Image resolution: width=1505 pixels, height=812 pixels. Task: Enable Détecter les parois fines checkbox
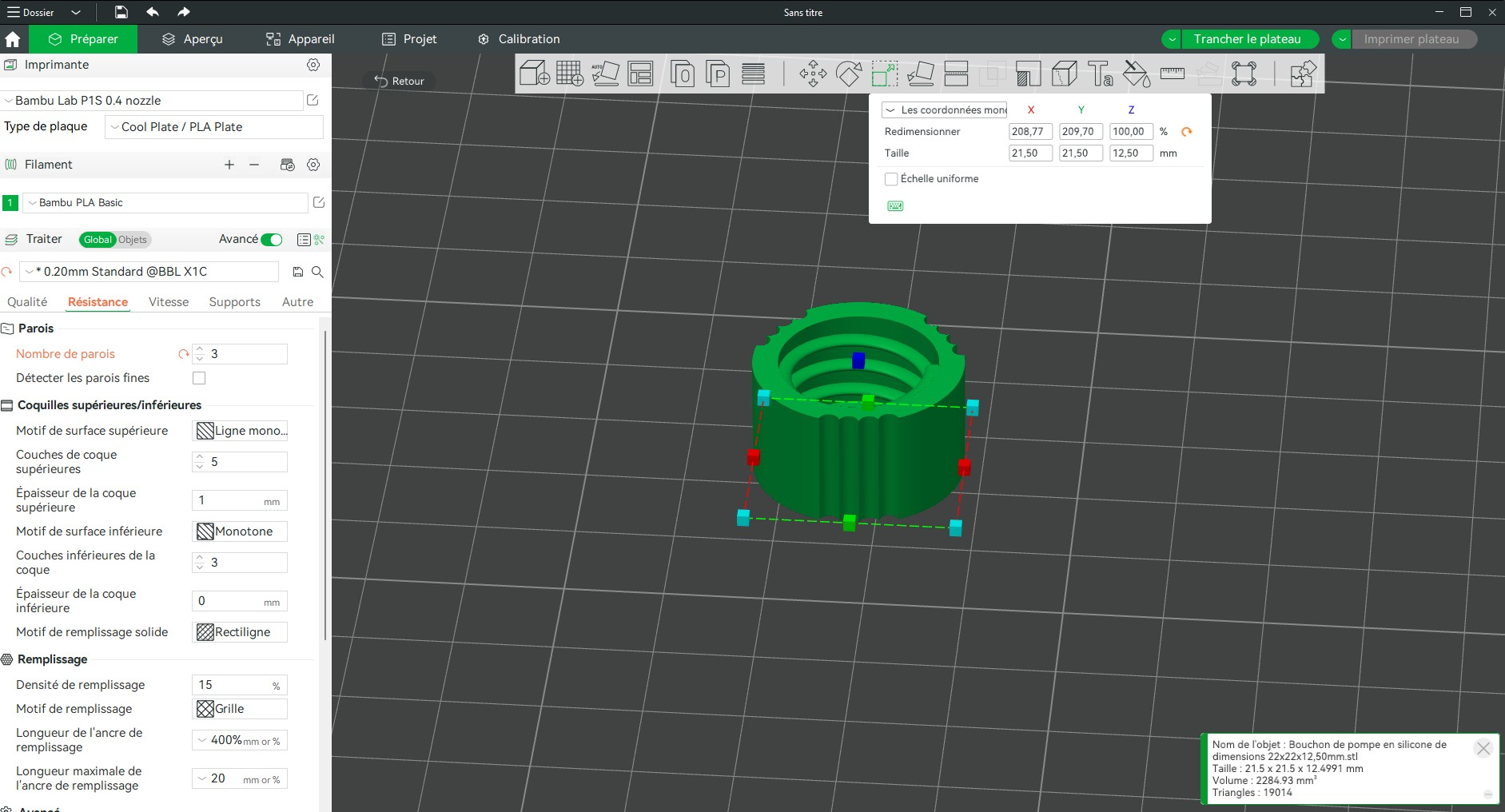click(199, 378)
